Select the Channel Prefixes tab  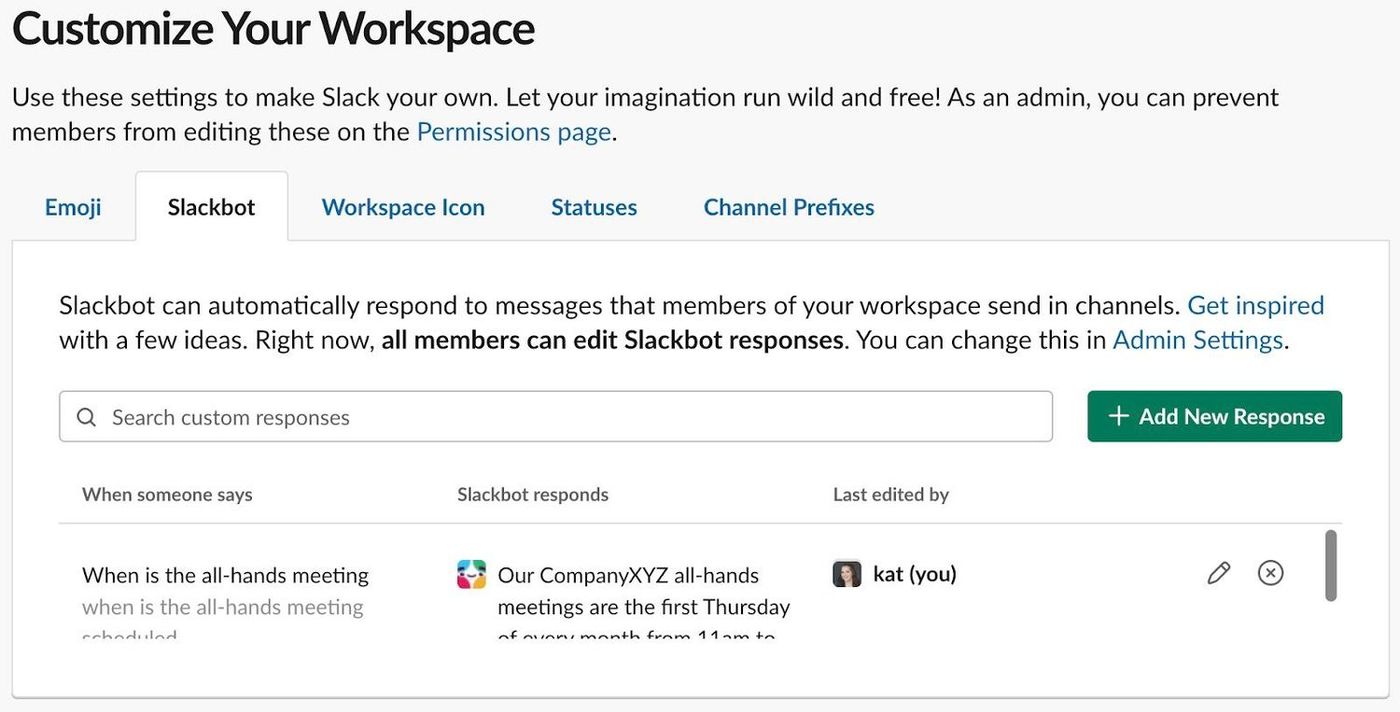[788, 206]
